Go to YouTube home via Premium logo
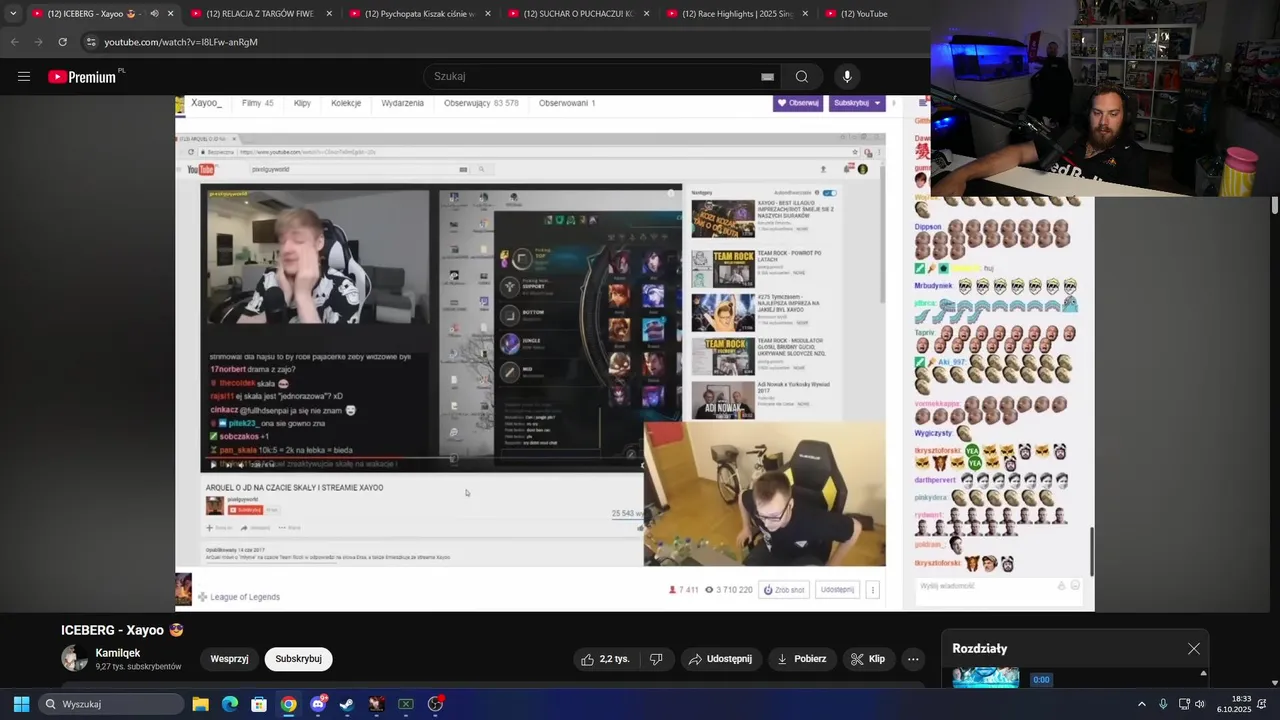1280x720 pixels. point(82,77)
